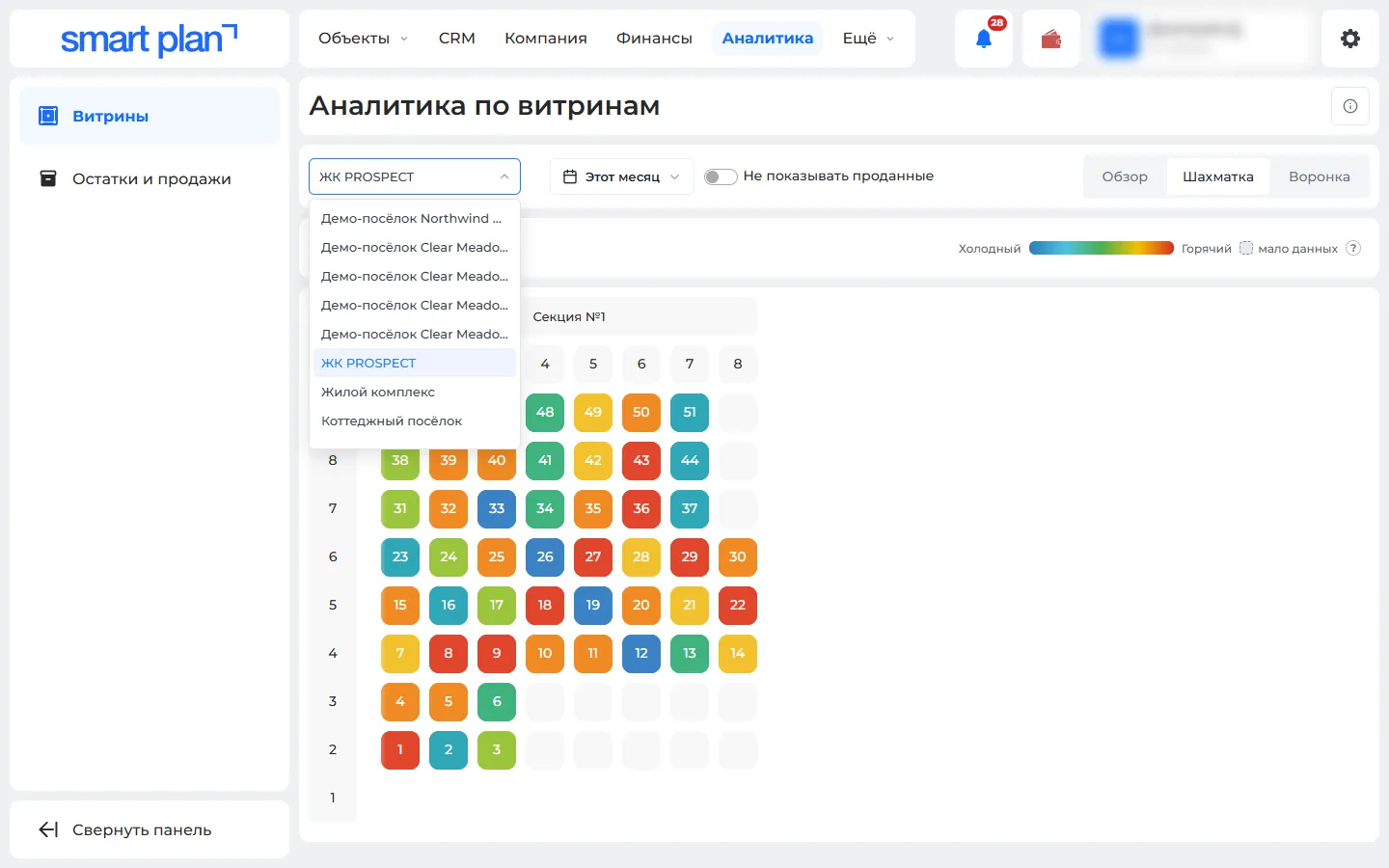The height and width of the screenshot is (868, 1389).
Task: Switch to the Шахматка tab
Action: tap(1218, 176)
